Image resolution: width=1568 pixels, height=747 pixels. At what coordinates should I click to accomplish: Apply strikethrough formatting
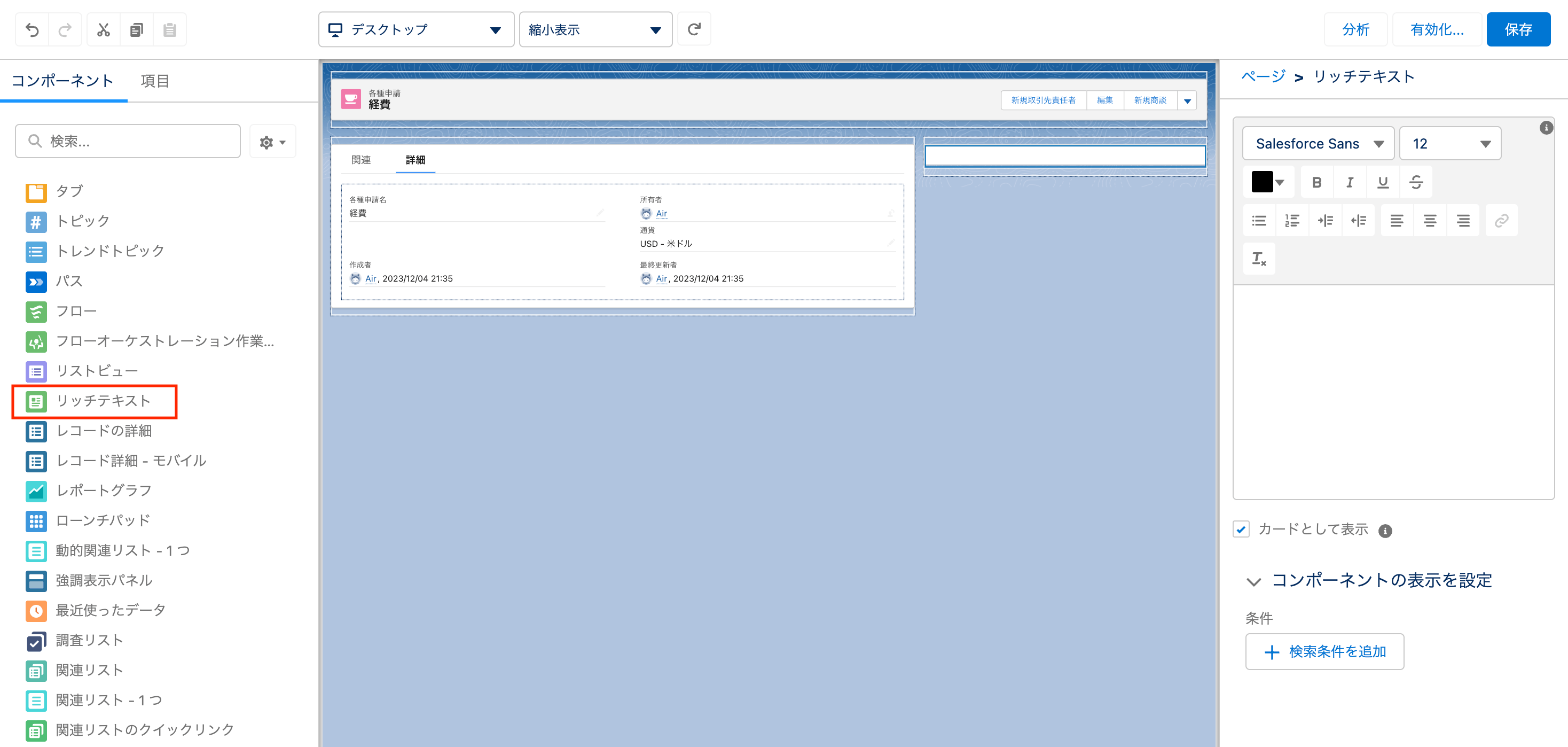(1416, 182)
